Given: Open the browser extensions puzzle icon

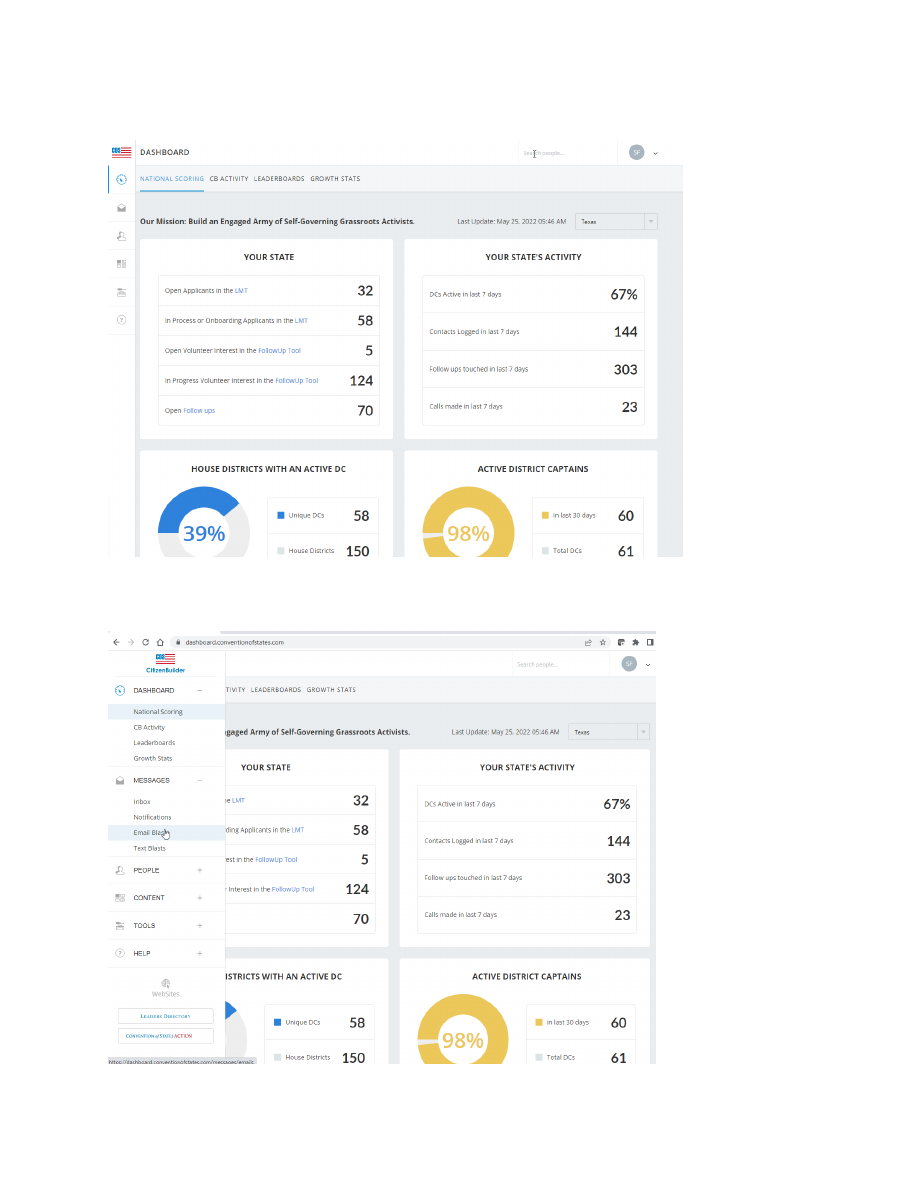Looking at the screenshot, I should coord(636,642).
